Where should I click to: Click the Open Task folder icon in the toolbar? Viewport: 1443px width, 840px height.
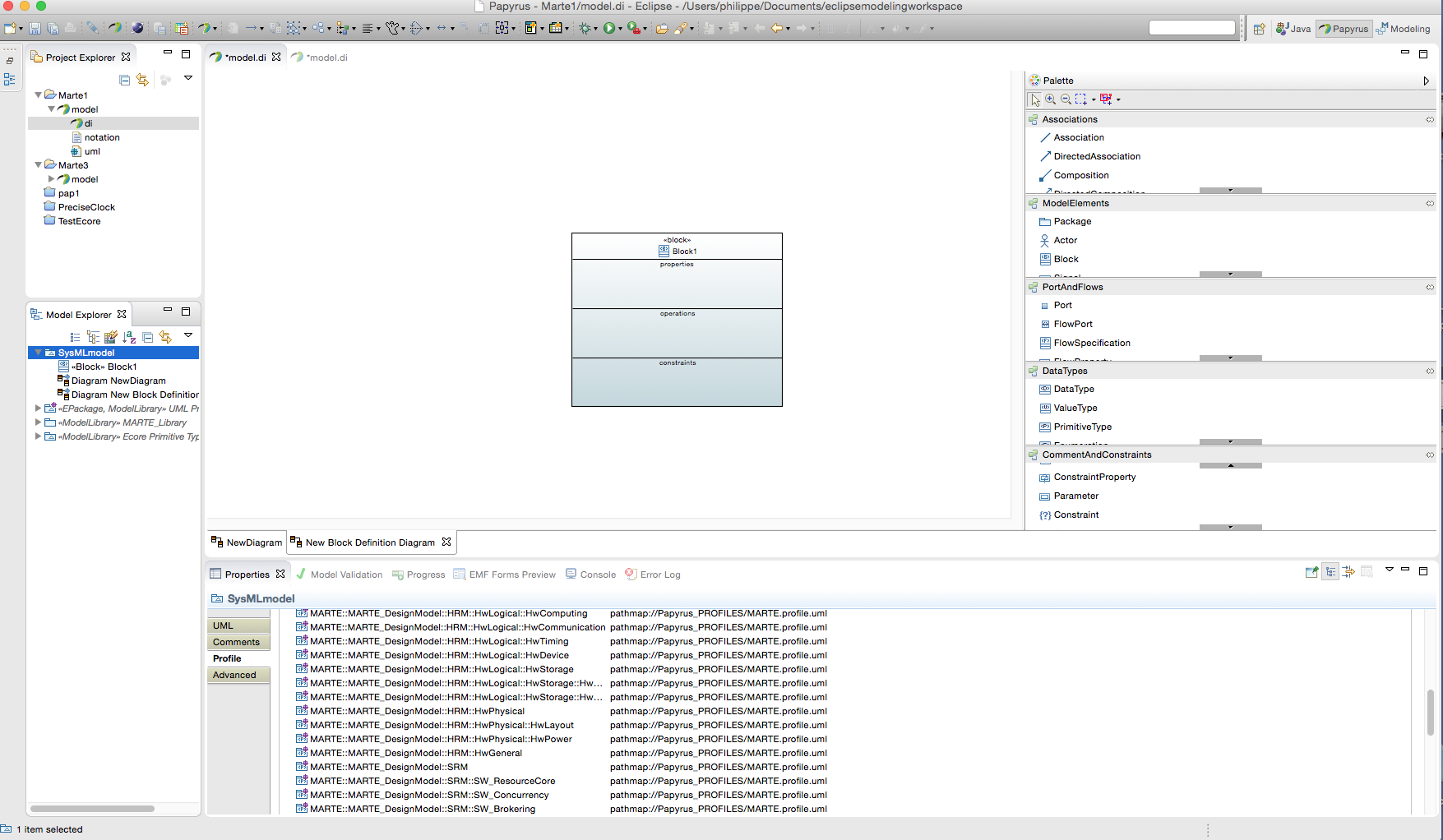click(x=661, y=28)
